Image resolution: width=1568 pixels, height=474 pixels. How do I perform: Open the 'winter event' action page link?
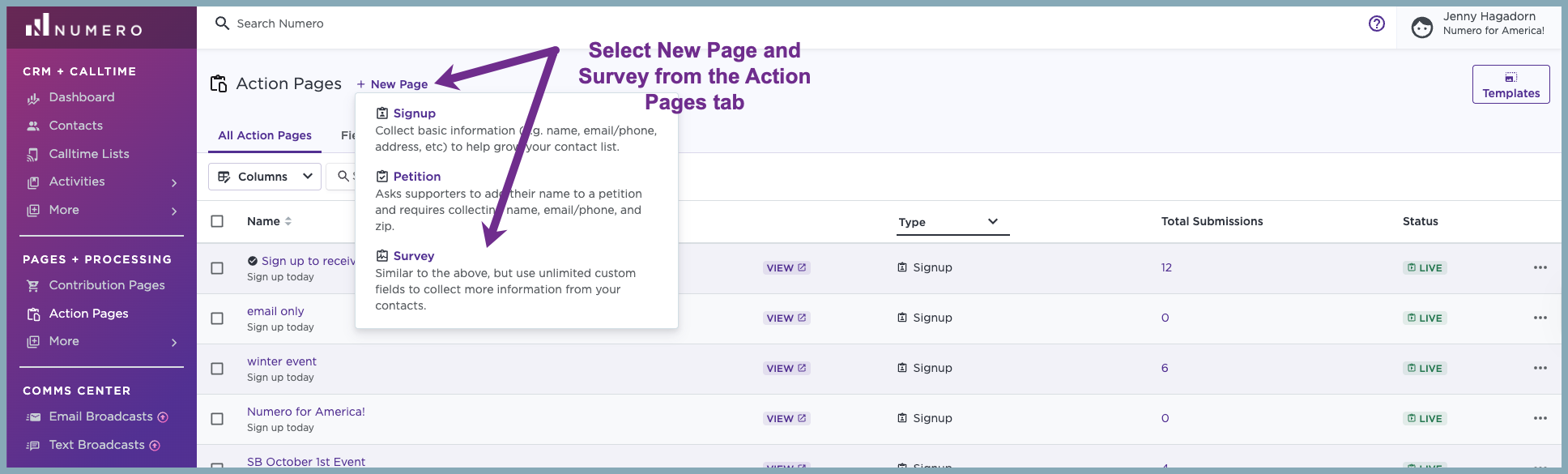click(282, 361)
